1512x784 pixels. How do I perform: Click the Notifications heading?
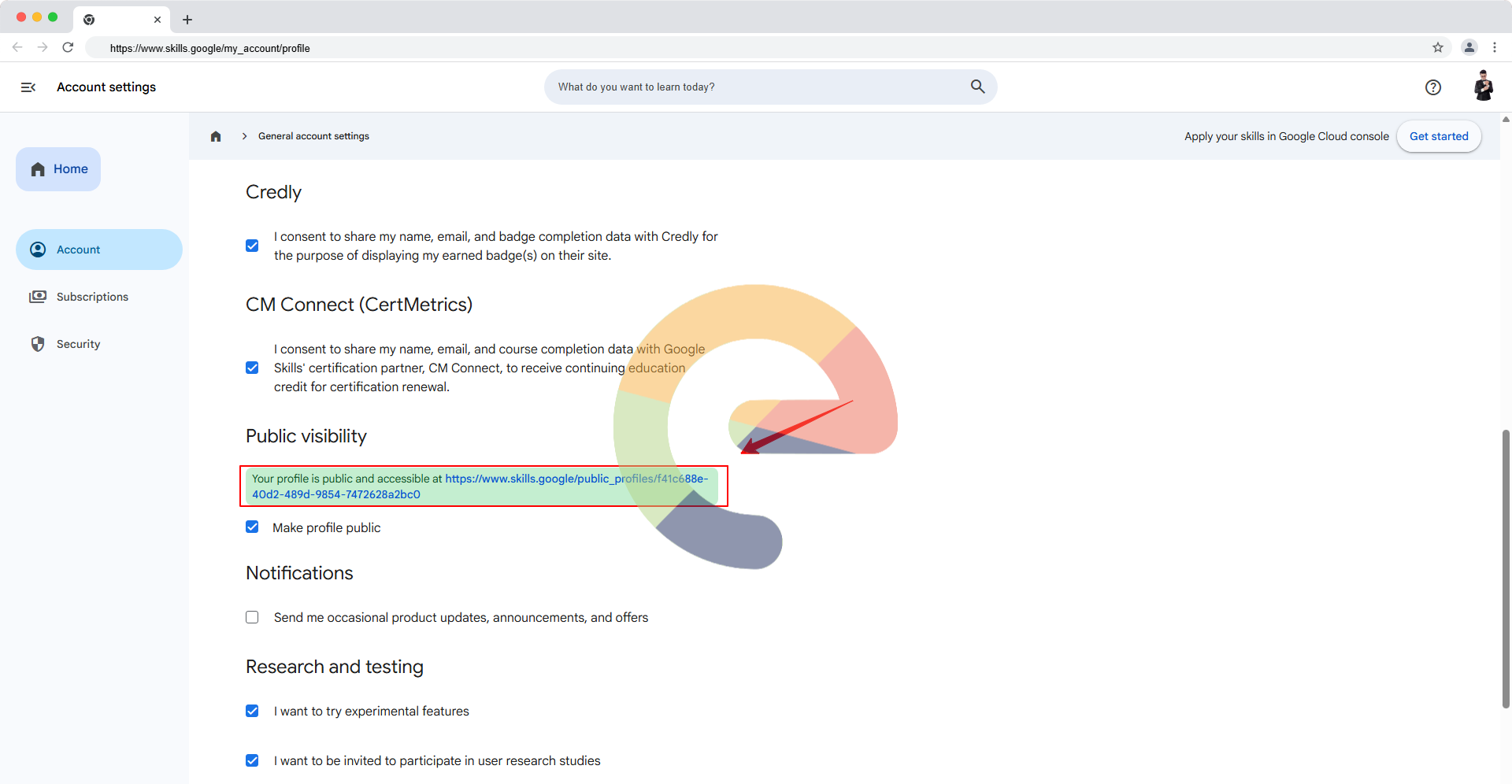point(299,573)
